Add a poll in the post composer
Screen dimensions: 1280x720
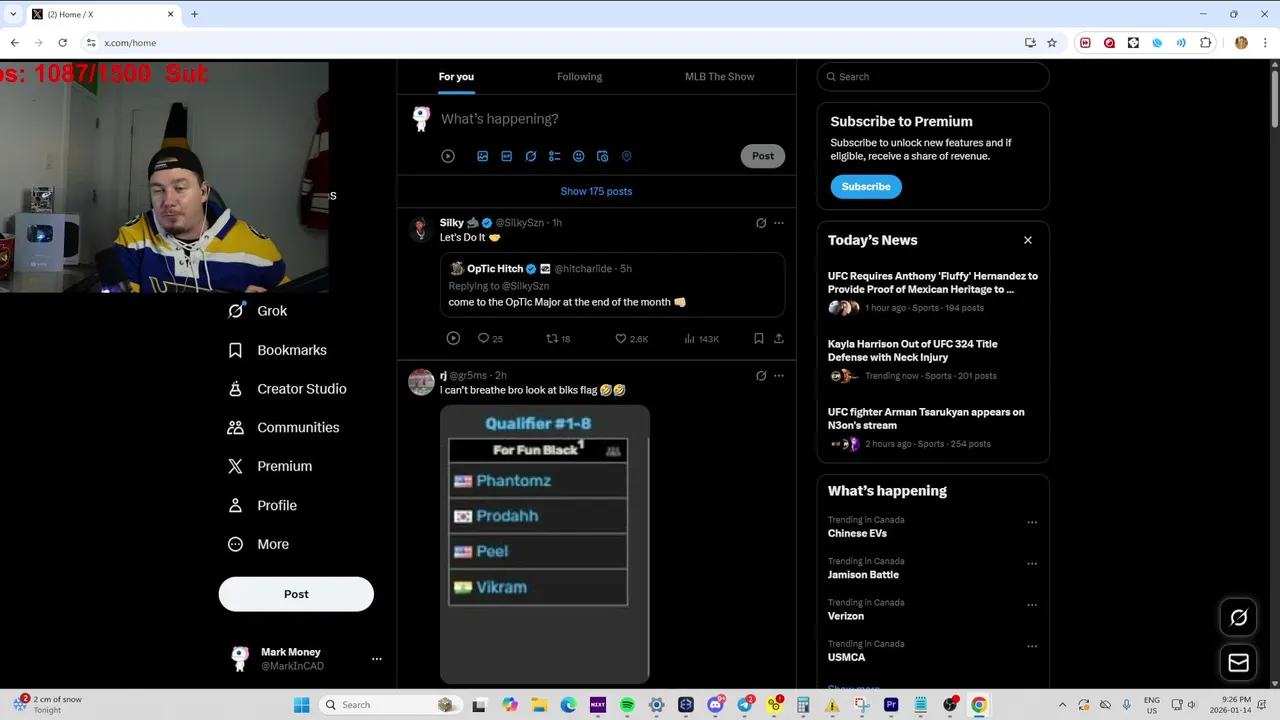554,156
